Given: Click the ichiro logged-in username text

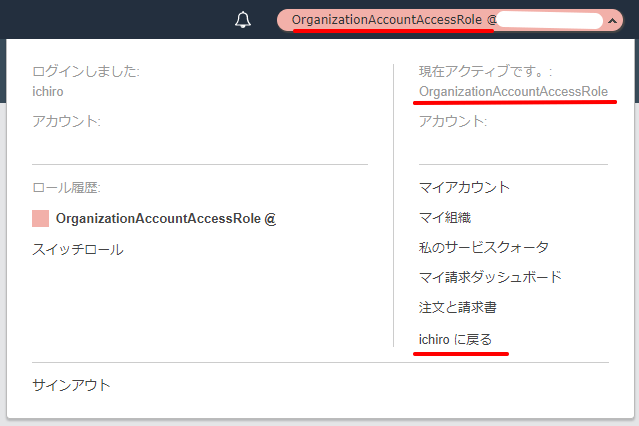Looking at the screenshot, I should pos(48,91).
